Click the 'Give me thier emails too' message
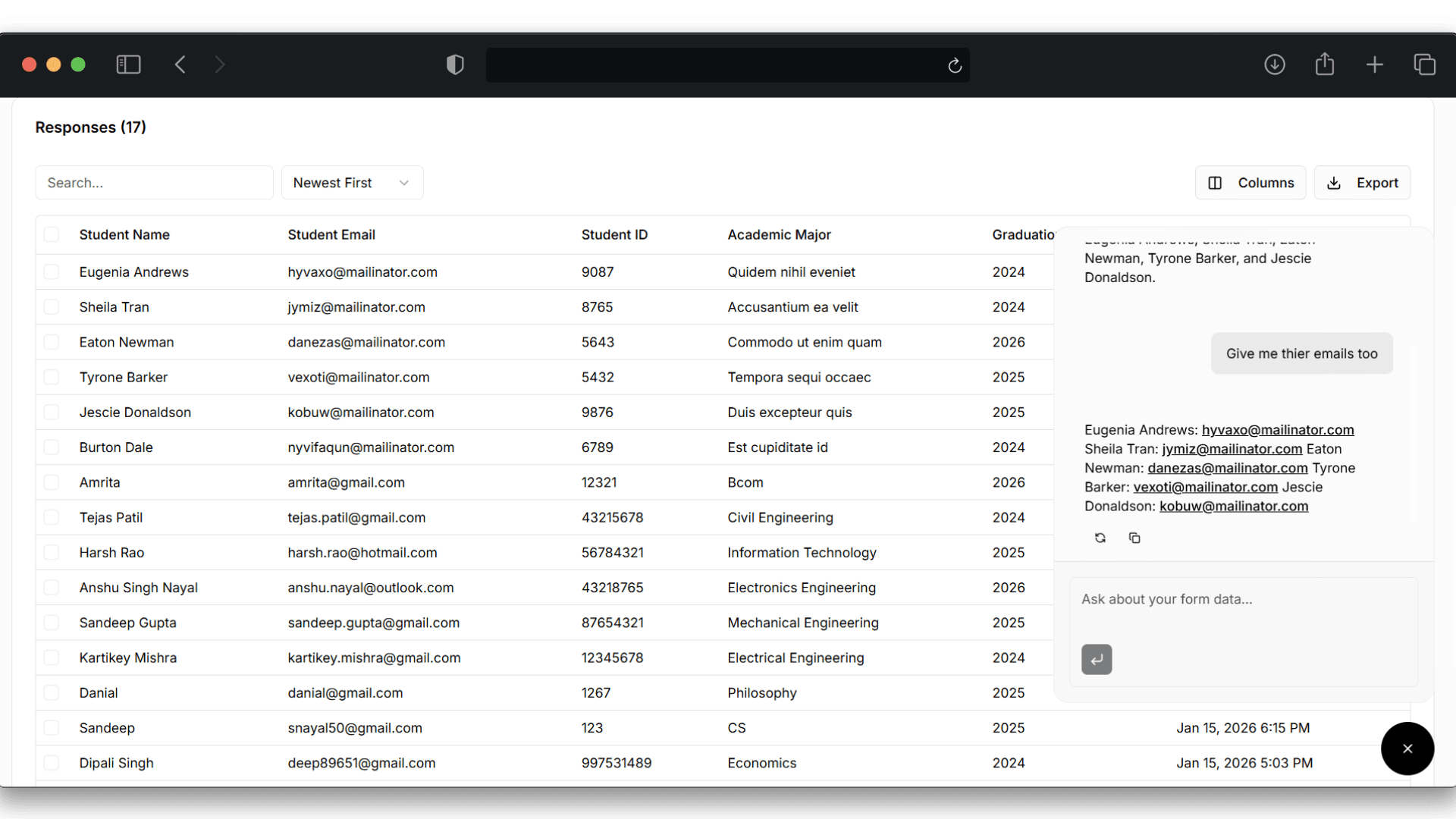Image resolution: width=1456 pixels, height=819 pixels. click(1302, 353)
